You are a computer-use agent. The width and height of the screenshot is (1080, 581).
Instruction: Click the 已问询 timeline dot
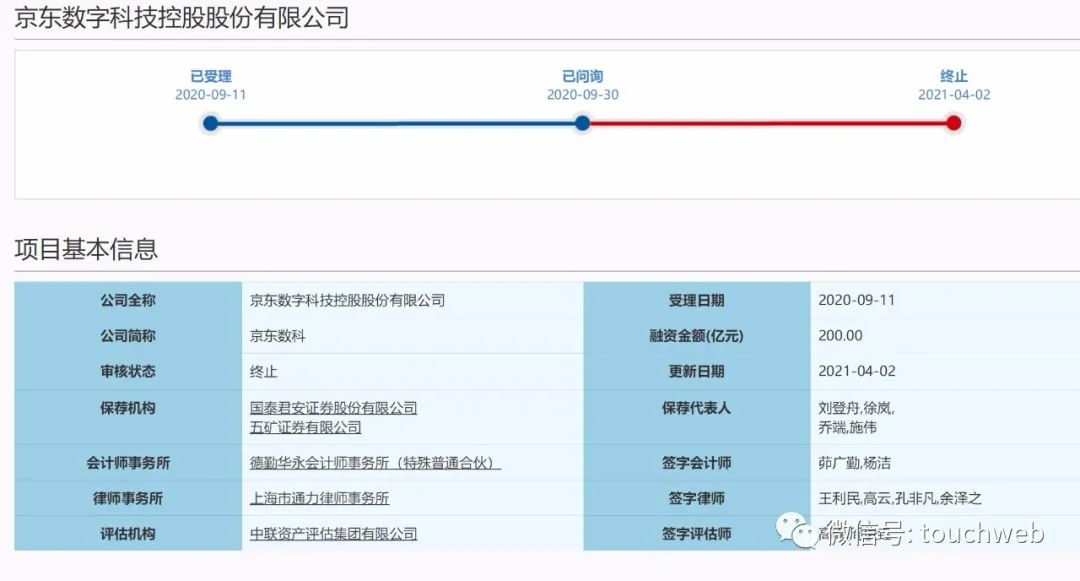pyautogui.click(x=583, y=123)
